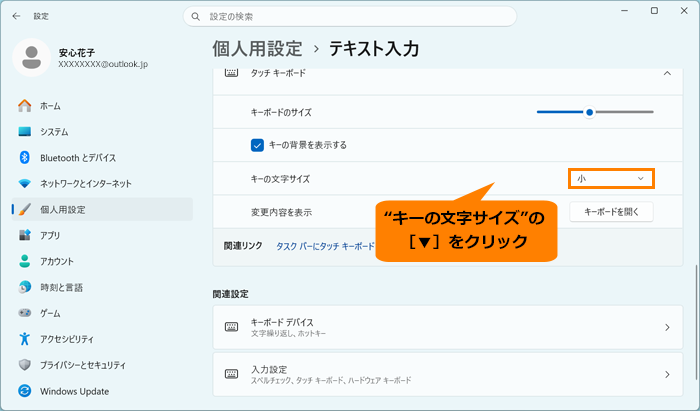This screenshot has width=700, height=411.
Task: Open ネットワークとインターネット settings
Action: point(102,183)
